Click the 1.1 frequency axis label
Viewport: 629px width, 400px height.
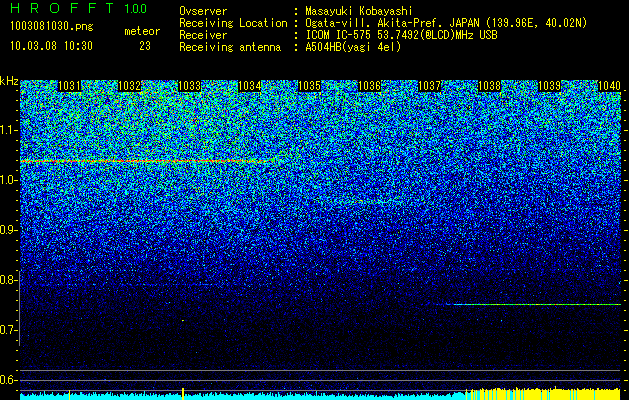(8, 130)
